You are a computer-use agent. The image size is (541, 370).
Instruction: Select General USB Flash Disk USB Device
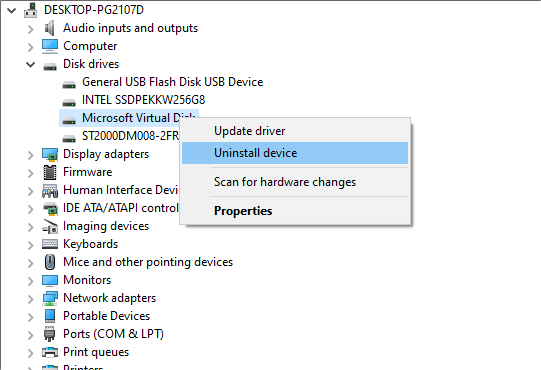point(173,82)
